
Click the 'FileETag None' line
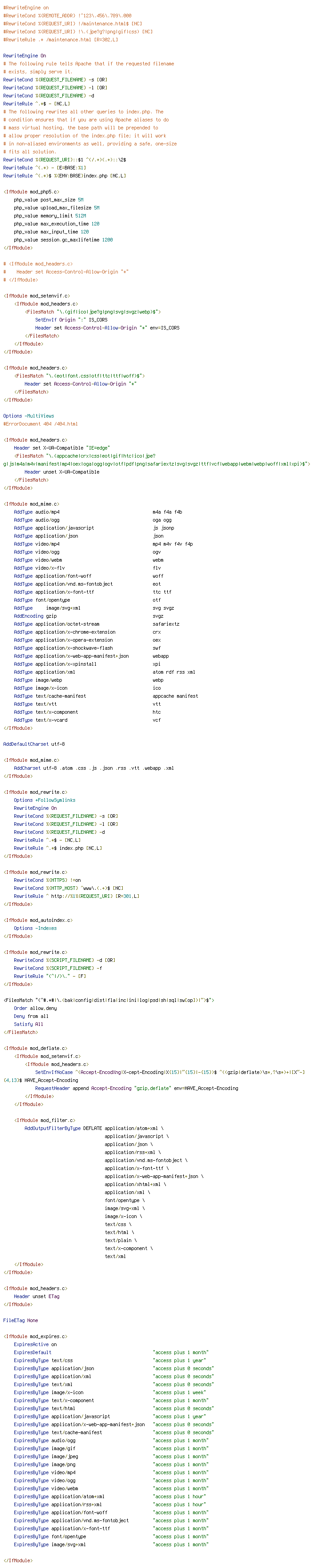[x=21, y=1320]
